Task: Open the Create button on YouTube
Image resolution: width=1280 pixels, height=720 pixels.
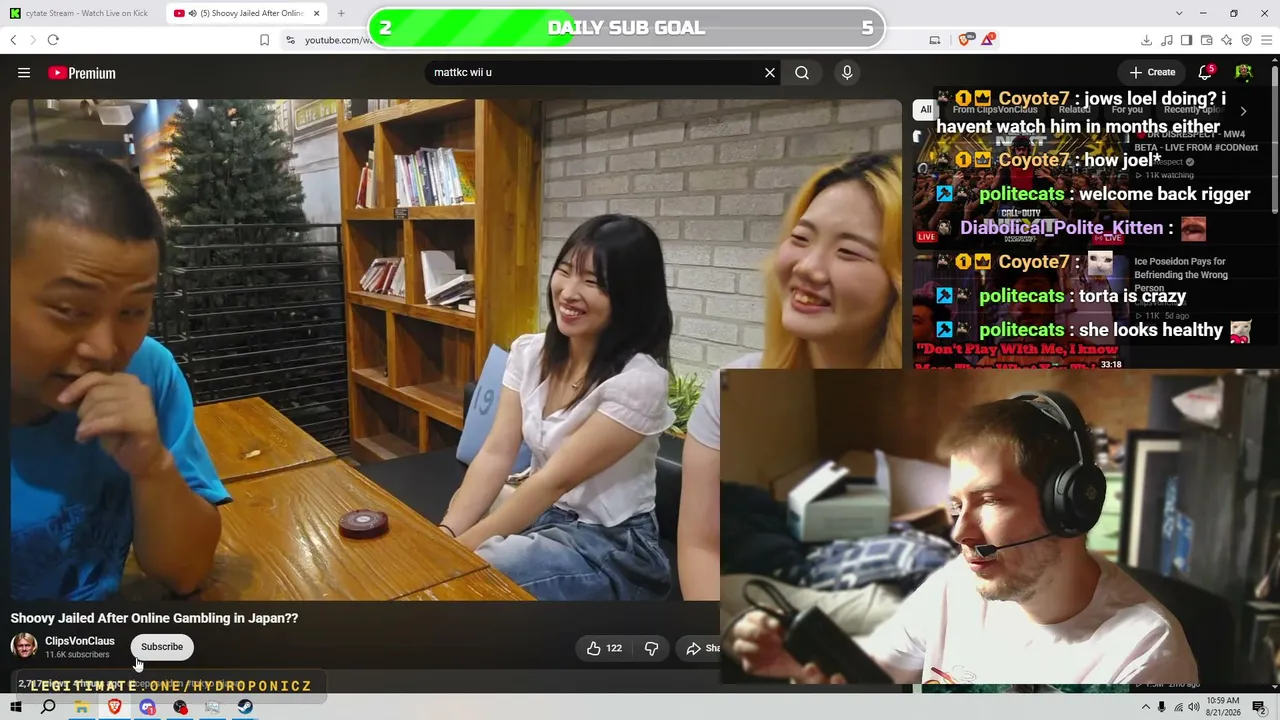Action: [1152, 72]
